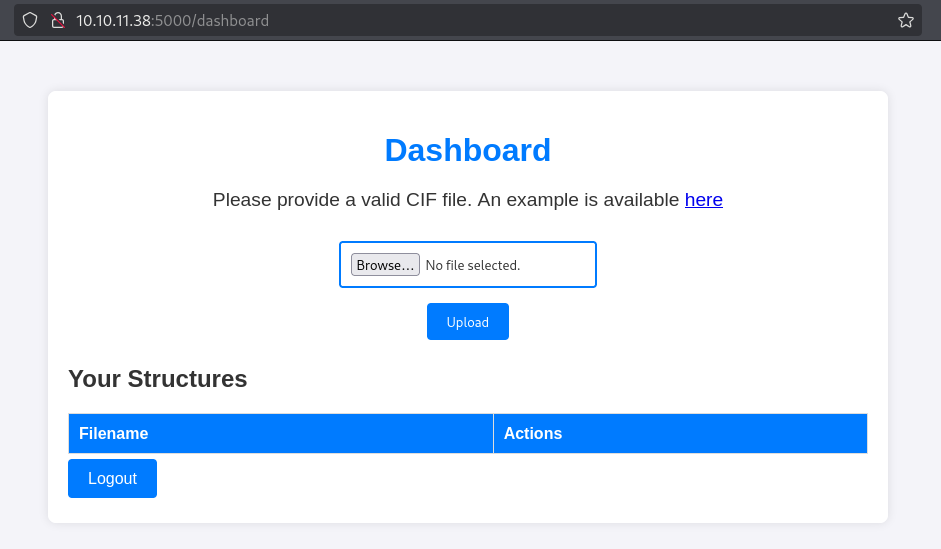This screenshot has height=549, width=941.
Task: Click the 'Your Structures' heading
Action: point(158,379)
